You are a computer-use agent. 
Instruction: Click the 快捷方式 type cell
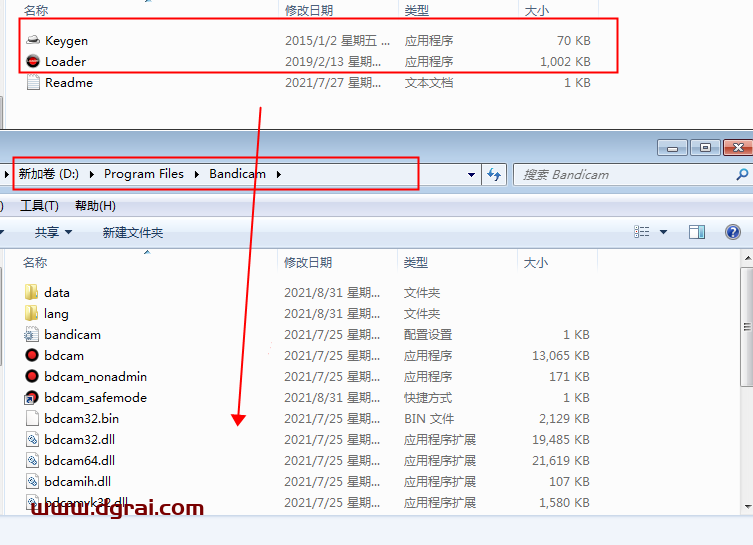(428, 398)
